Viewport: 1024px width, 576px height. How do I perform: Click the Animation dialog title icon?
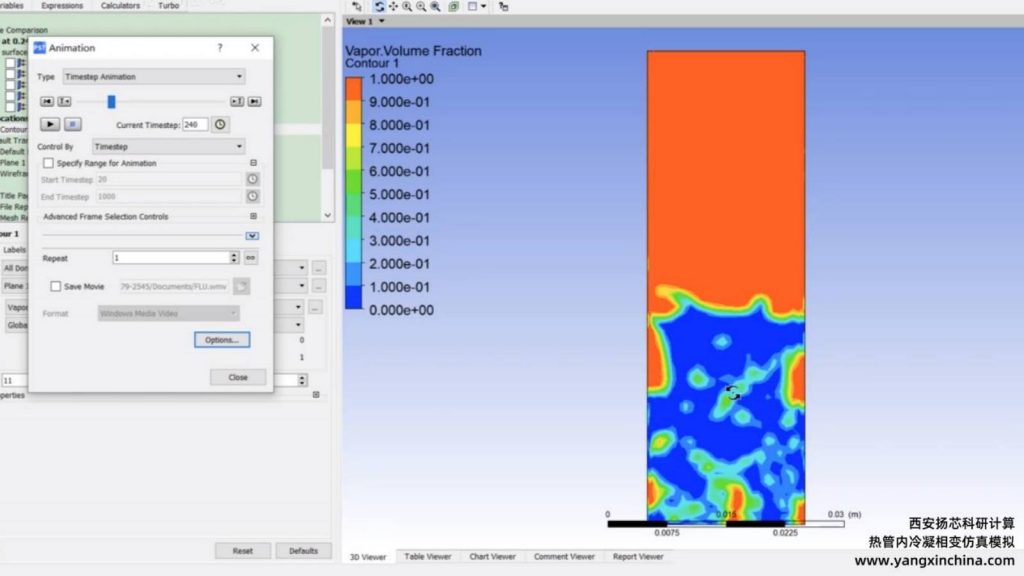point(39,48)
